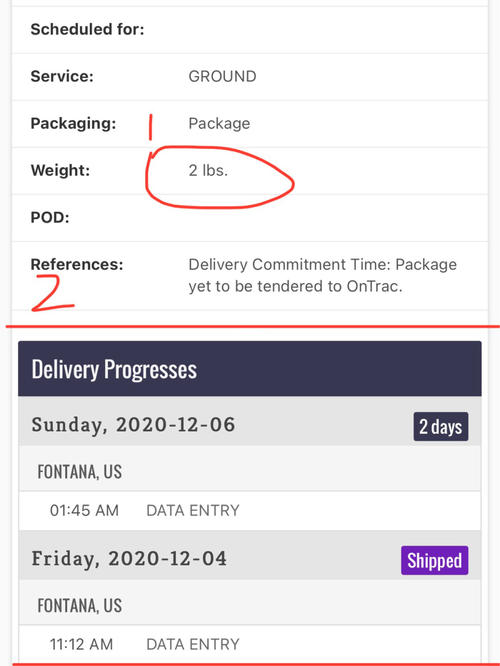
Task: Click the 'Service:' label
Action: 62,76
